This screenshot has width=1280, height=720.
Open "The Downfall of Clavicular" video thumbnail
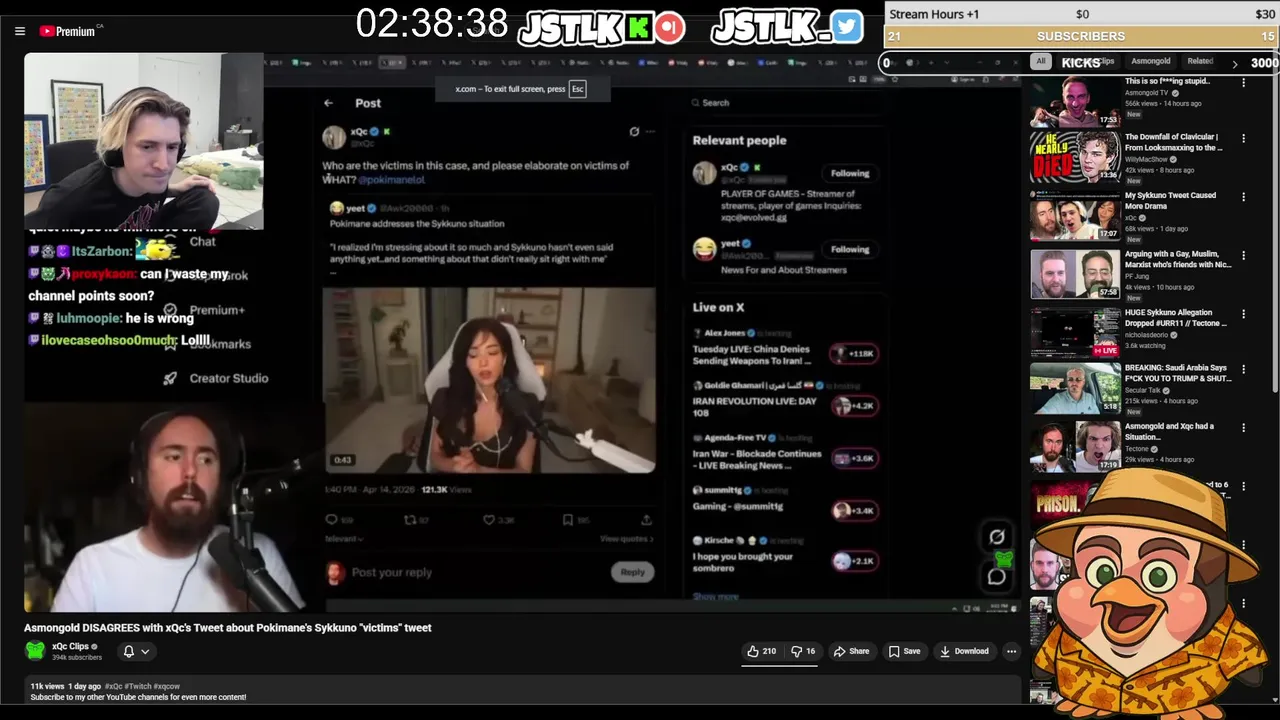pyautogui.click(x=1075, y=158)
